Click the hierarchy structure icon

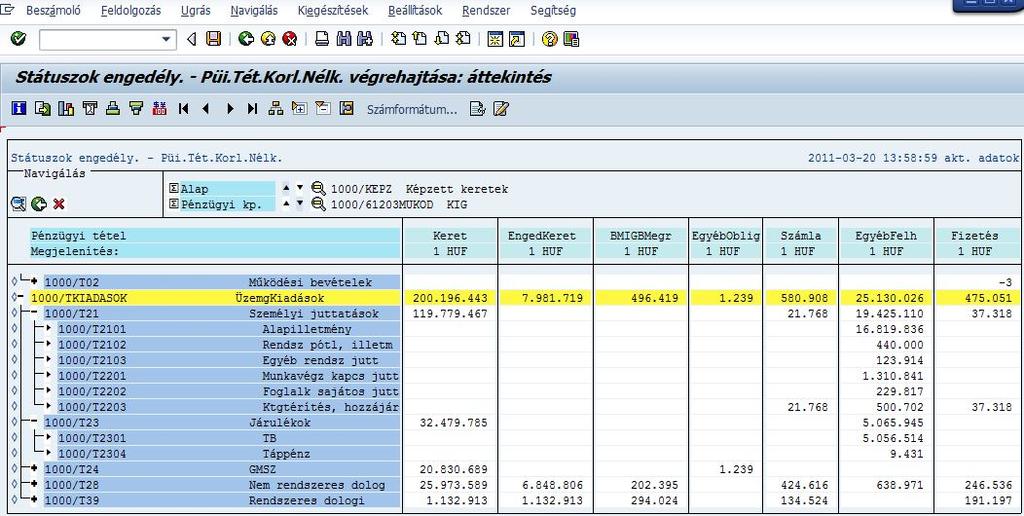pyautogui.click(x=276, y=108)
